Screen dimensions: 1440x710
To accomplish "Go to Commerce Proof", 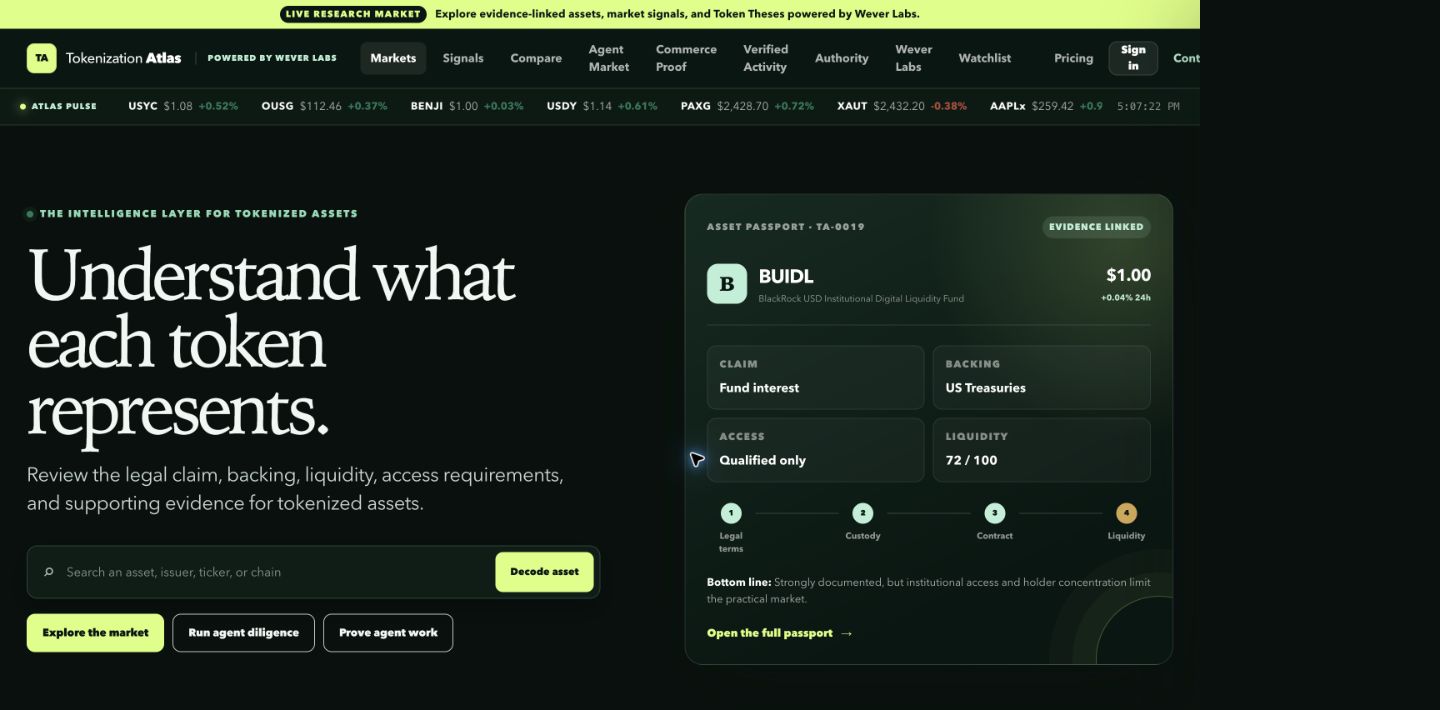I will click(x=686, y=58).
